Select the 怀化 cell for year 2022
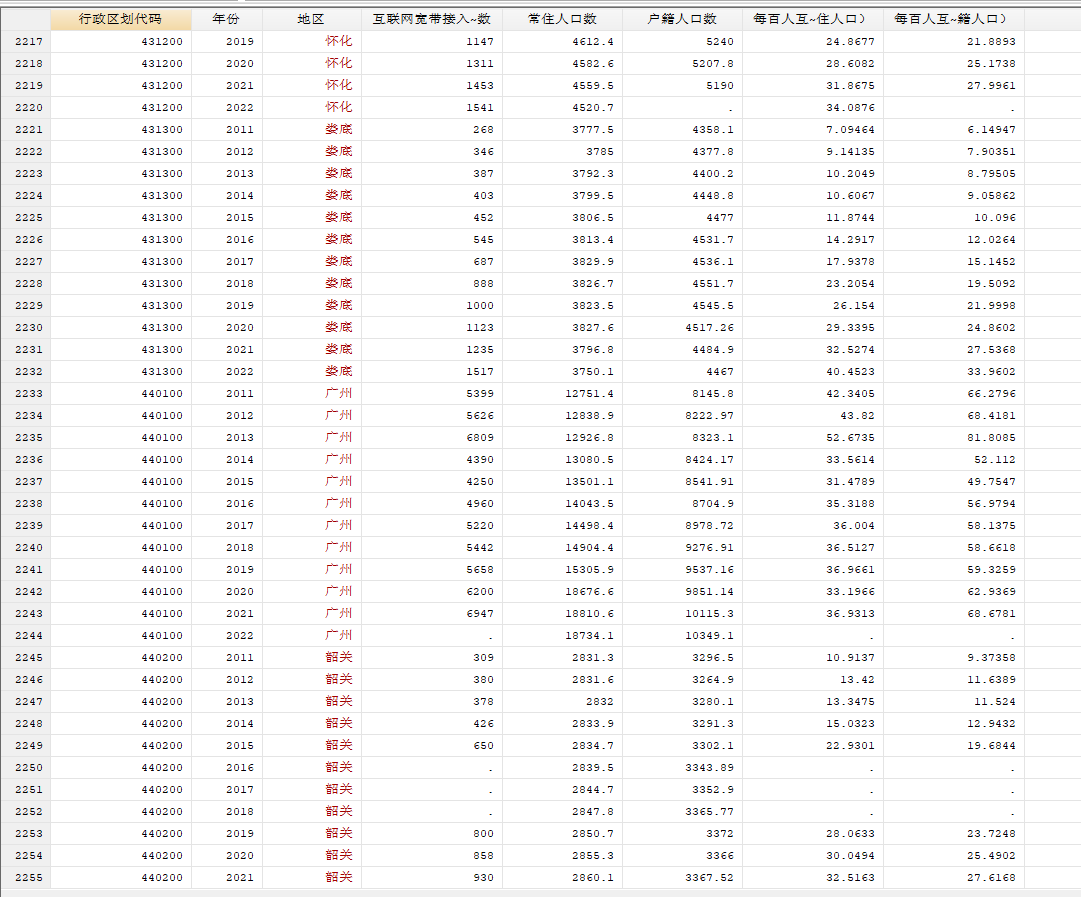This screenshot has height=897, width=1081. pos(339,108)
